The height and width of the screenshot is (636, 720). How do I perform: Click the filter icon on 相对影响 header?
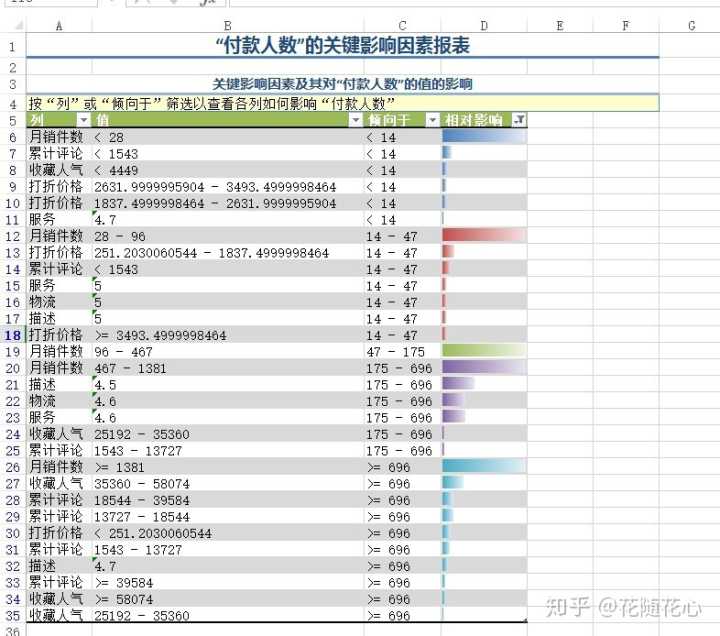pyautogui.click(x=517, y=120)
